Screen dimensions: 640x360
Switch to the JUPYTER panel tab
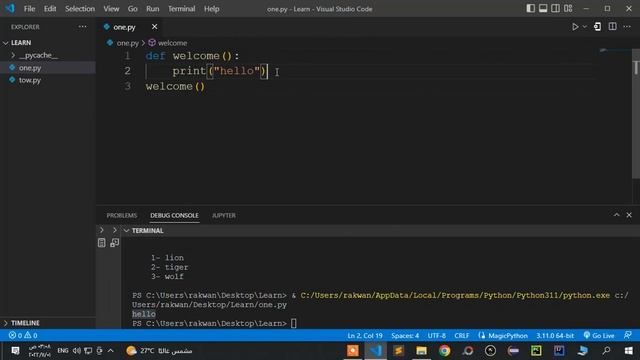[224, 216]
